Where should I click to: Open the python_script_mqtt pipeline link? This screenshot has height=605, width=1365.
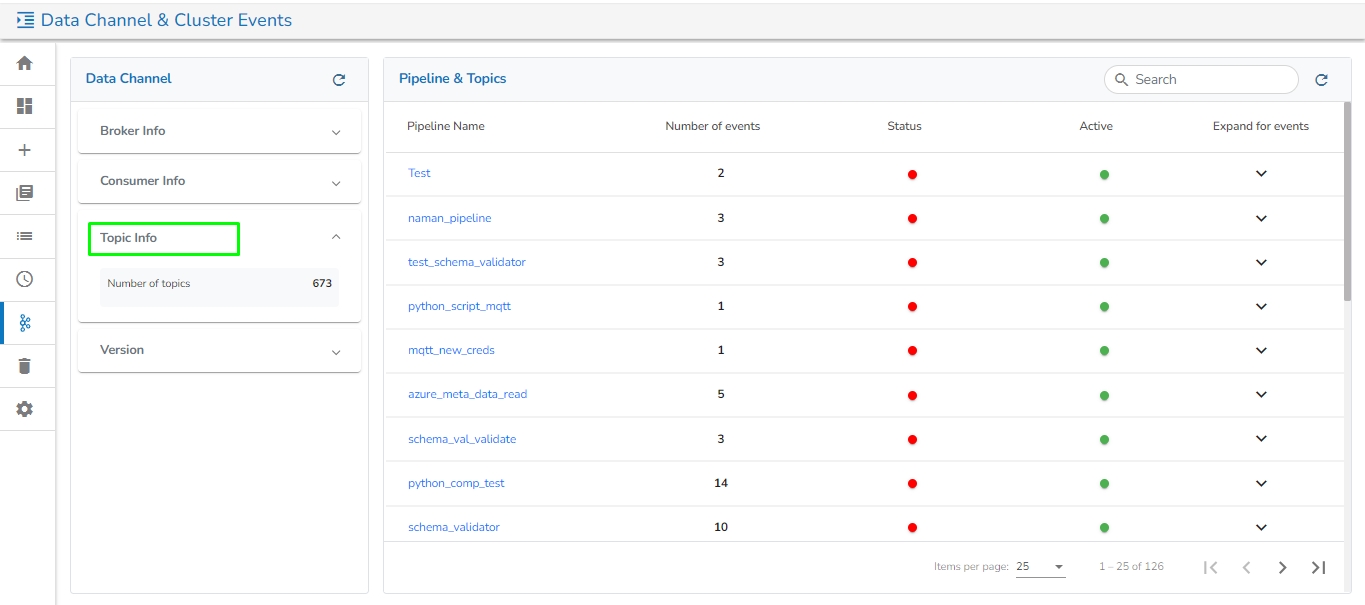point(459,306)
